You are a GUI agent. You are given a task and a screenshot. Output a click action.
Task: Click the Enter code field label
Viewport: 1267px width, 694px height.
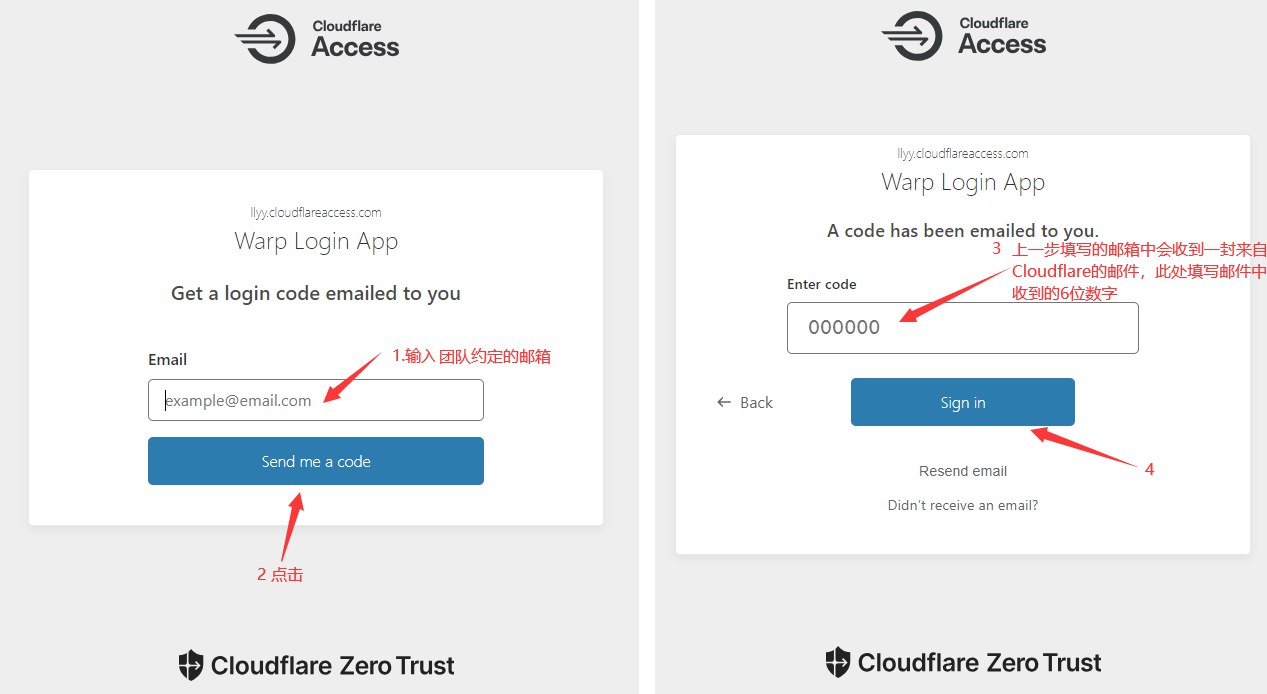coord(821,284)
